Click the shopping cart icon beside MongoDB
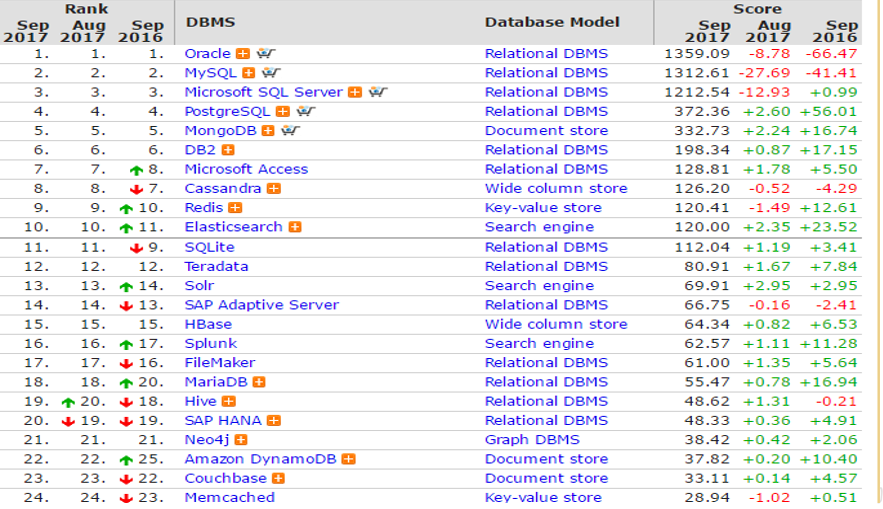This screenshot has height=509, width=883. [x=291, y=131]
